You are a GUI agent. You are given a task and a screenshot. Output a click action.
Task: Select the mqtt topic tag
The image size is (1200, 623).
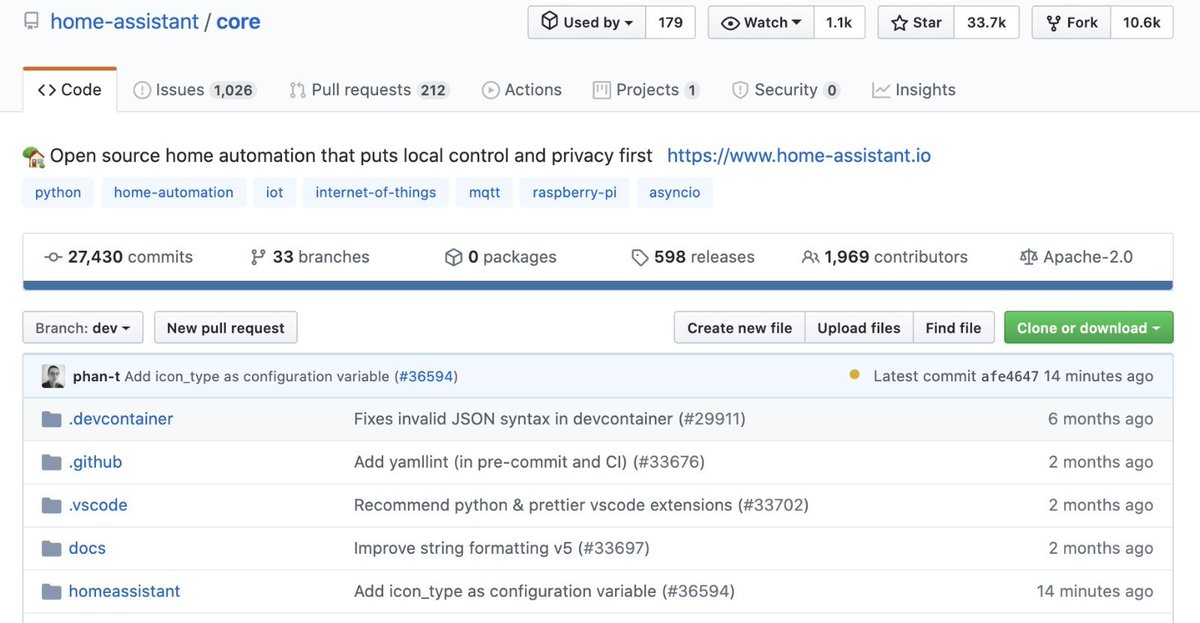484,192
